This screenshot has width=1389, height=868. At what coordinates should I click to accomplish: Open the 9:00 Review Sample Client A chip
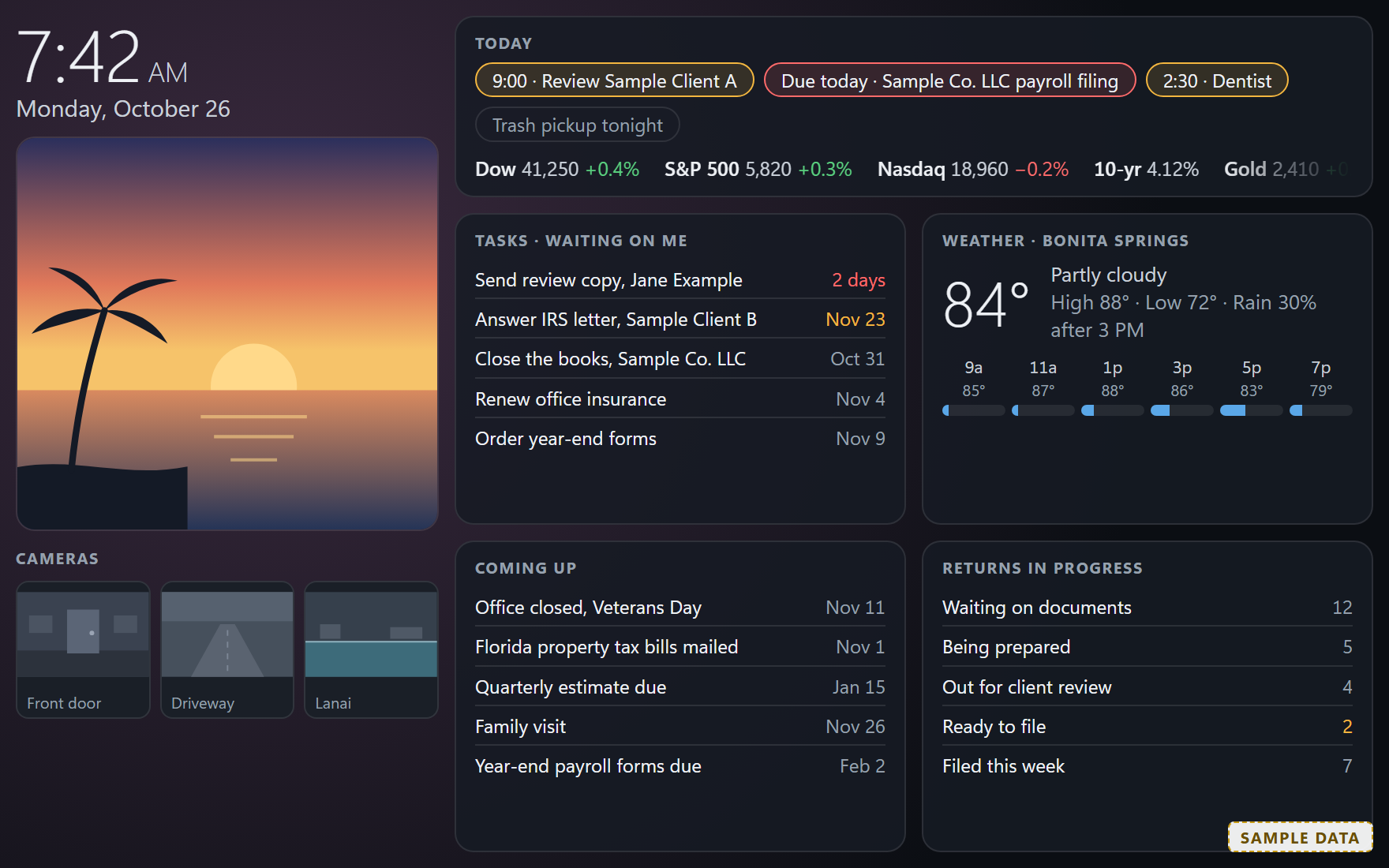point(614,80)
